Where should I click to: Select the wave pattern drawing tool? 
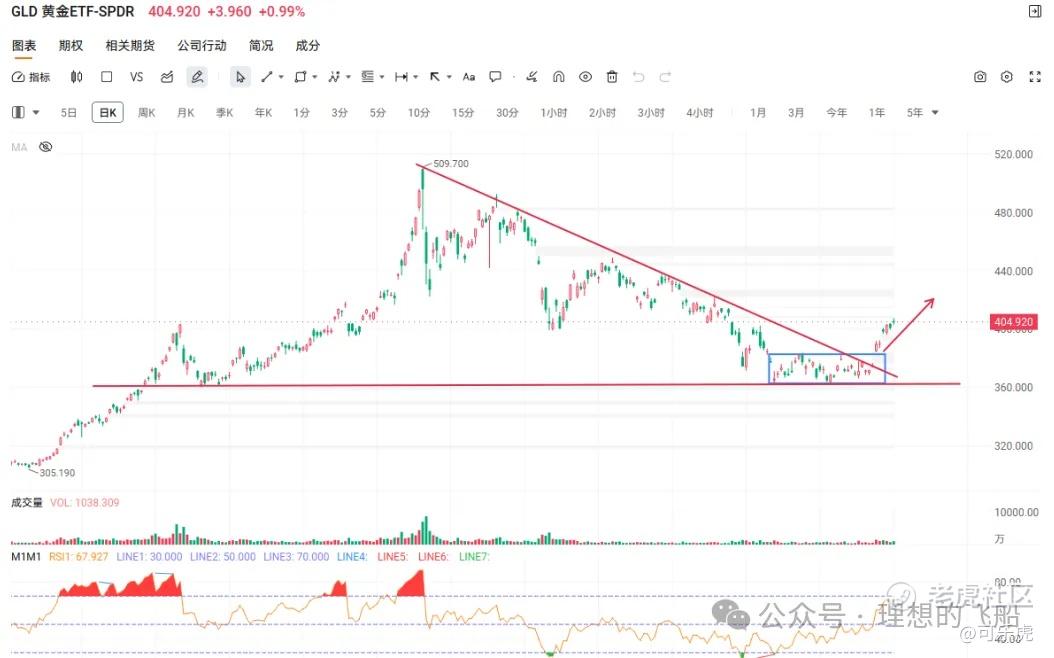(x=333, y=77)
